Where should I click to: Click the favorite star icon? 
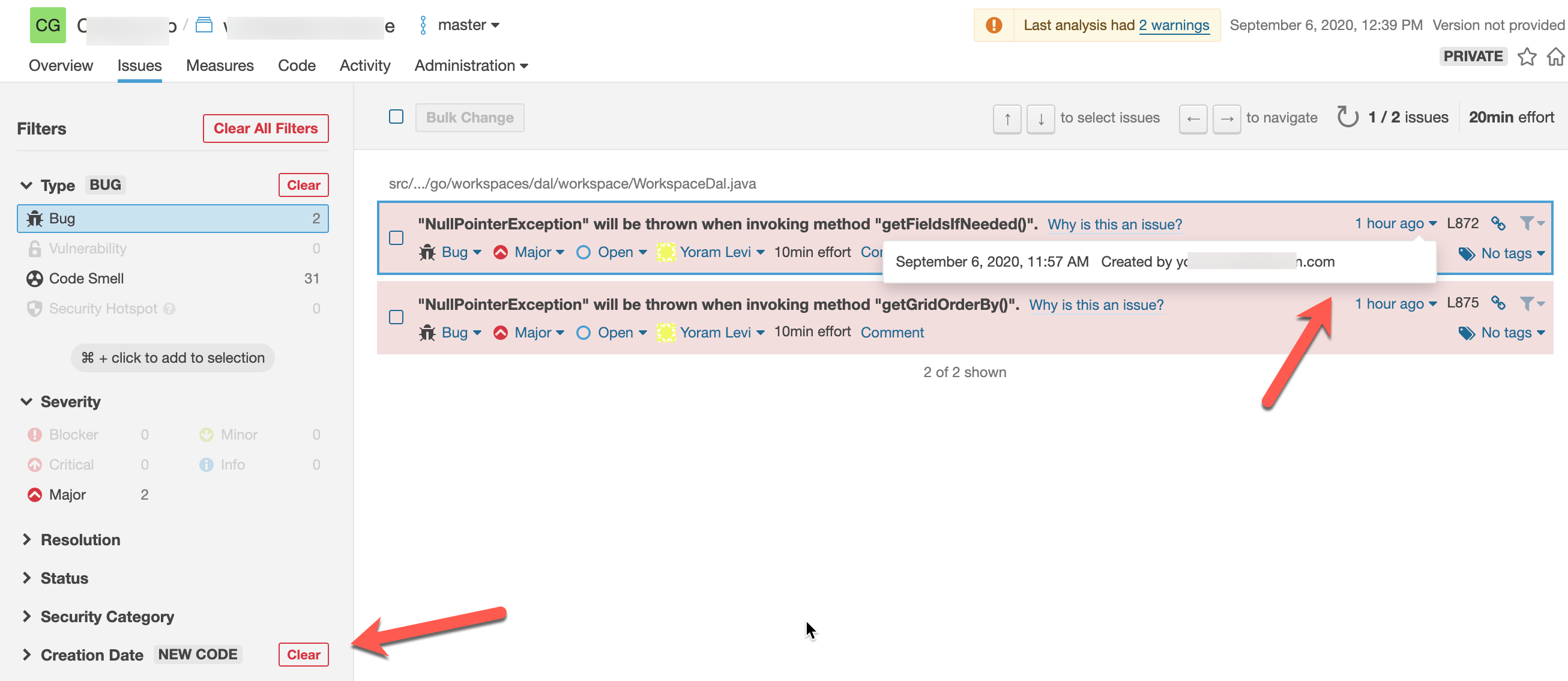point(1526,56)
